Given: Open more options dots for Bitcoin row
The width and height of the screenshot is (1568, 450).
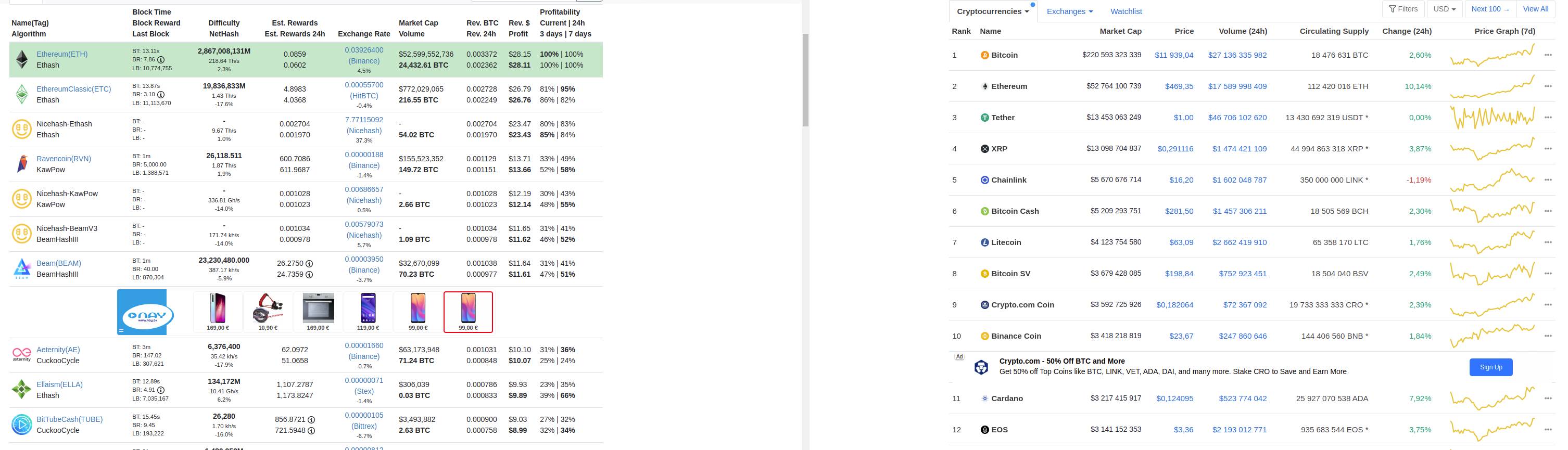Looking at the screenshot, I should tap(1548, 55).
